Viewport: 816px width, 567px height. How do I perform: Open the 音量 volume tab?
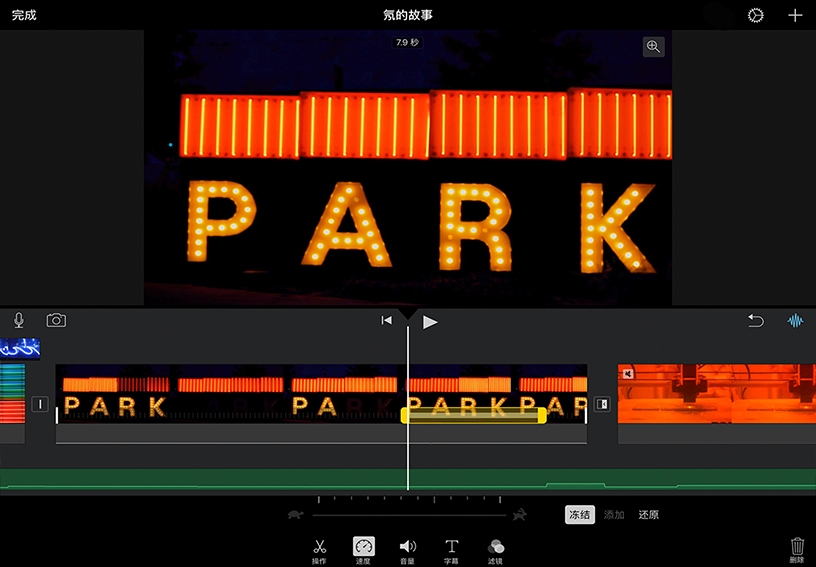pos(407,549)
